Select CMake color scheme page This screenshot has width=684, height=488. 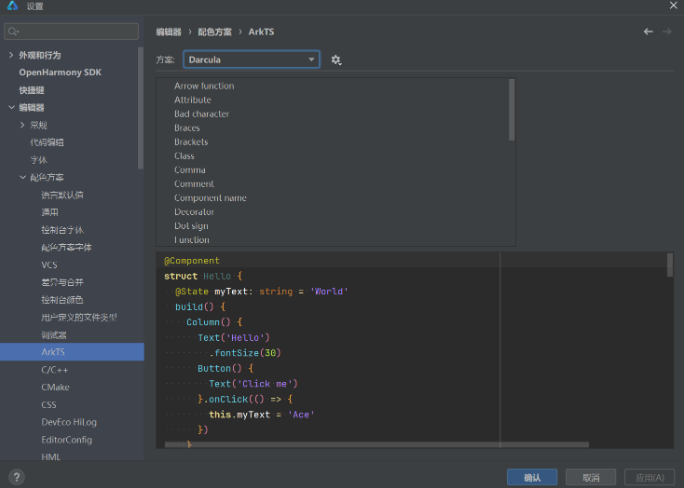[x=55, y=387]
